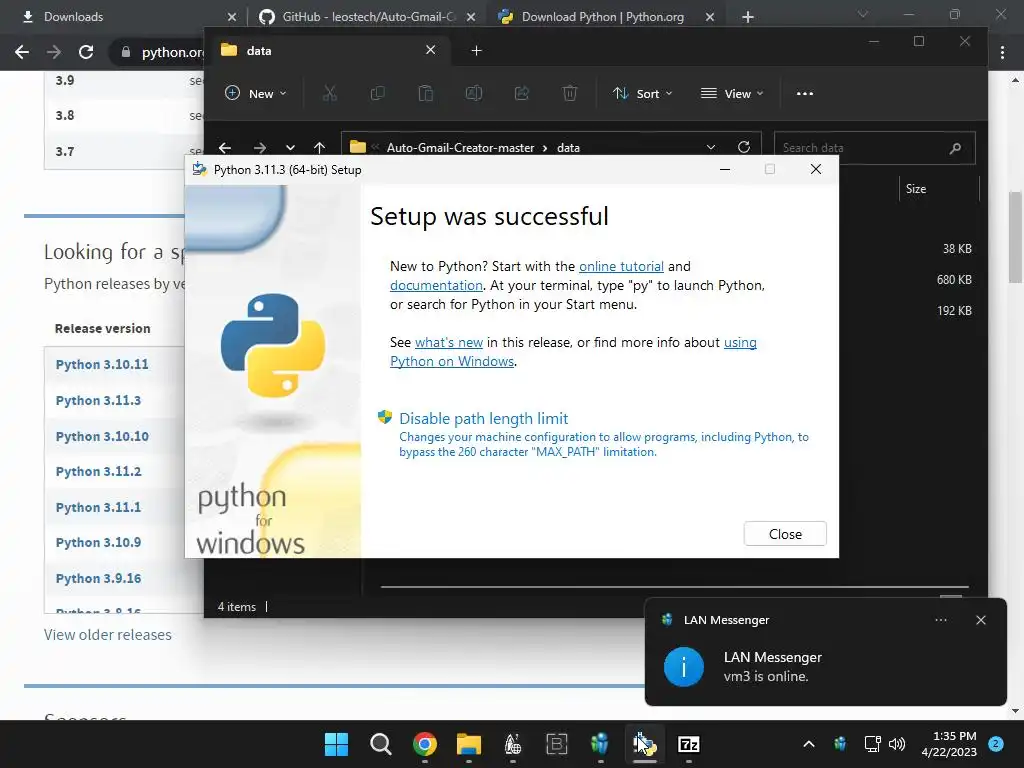Close the Downloads browser tab
1024x768 pixels.
[x=232, y=17]
